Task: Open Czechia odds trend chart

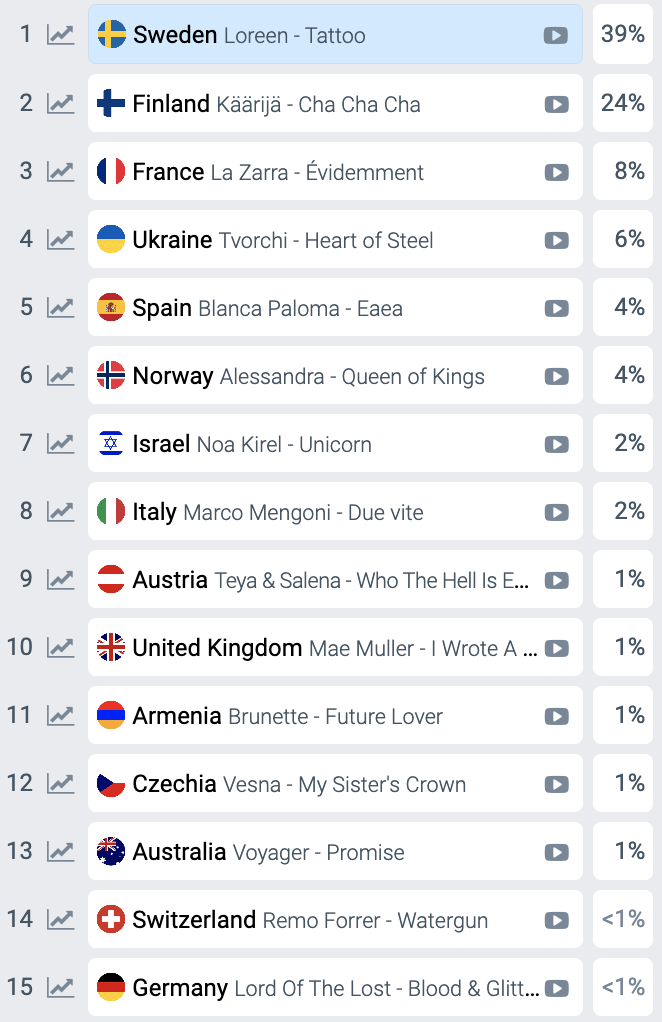Action: pyautogui.click(x=60, y=784)
